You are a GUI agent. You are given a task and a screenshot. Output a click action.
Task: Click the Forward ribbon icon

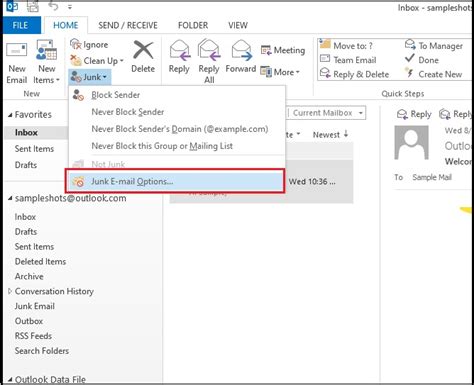click(241, 56)
